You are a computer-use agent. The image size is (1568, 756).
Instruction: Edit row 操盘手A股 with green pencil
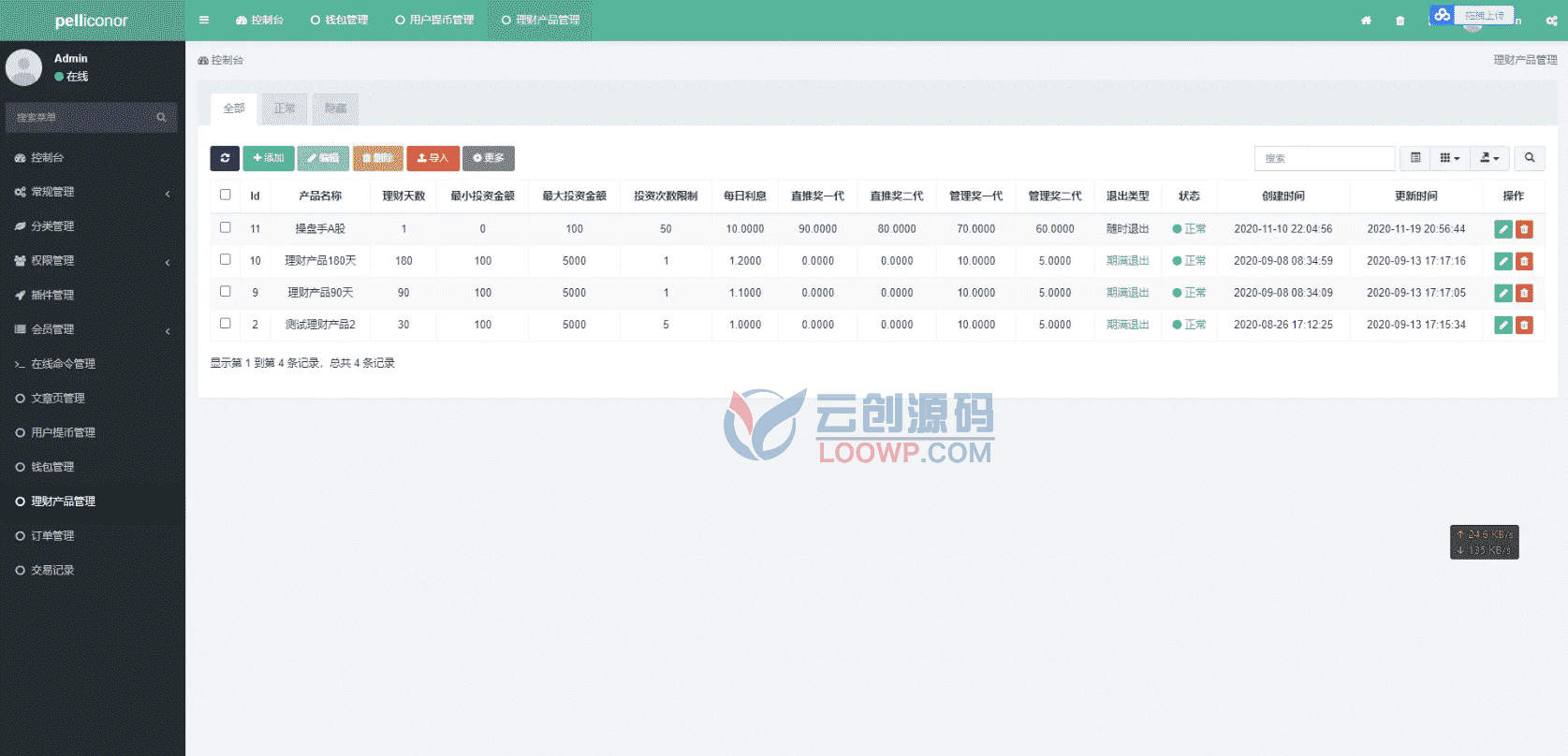click(x=1503, y=229)
